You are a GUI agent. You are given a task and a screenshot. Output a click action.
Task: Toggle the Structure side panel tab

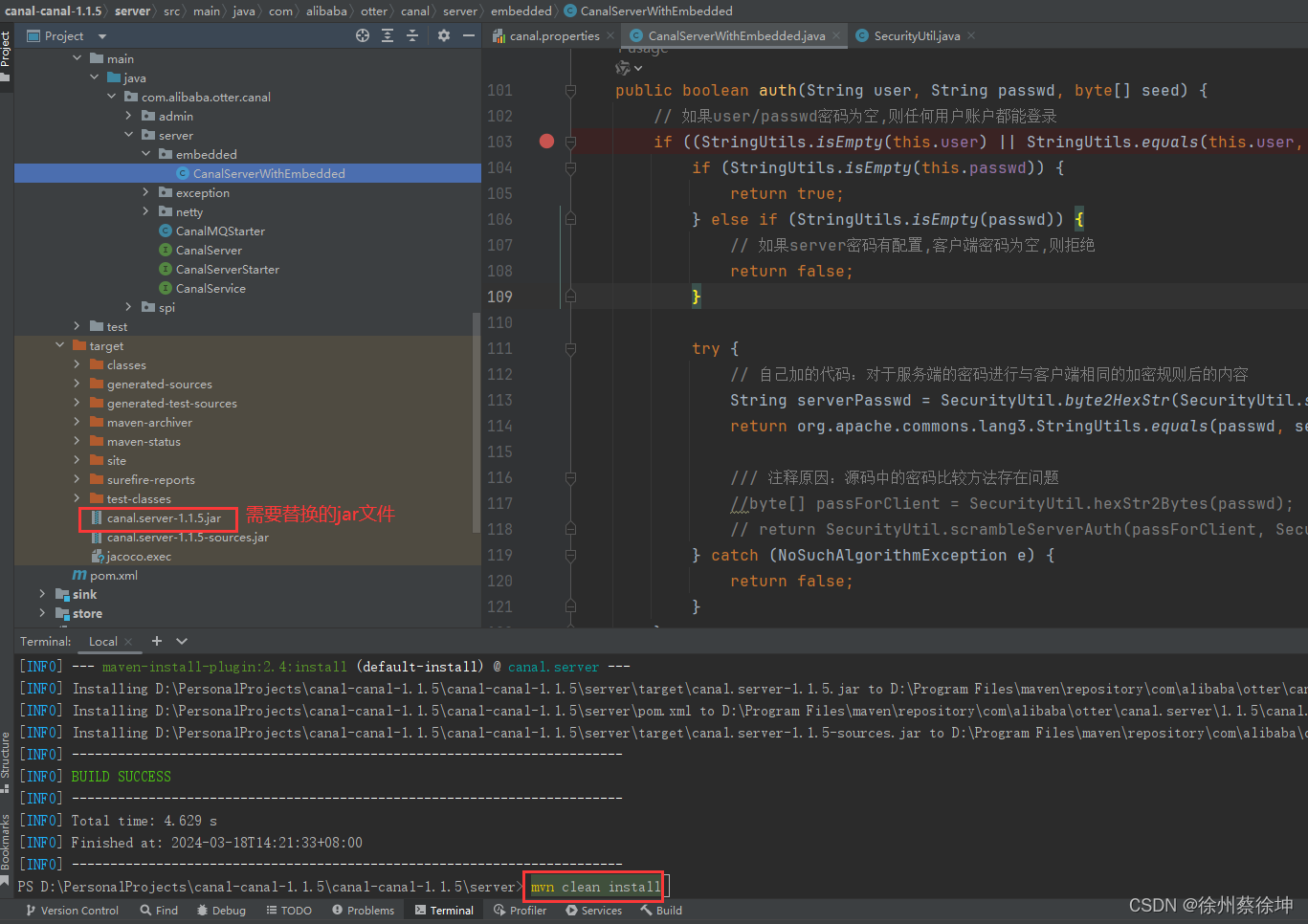click(6, 762)
